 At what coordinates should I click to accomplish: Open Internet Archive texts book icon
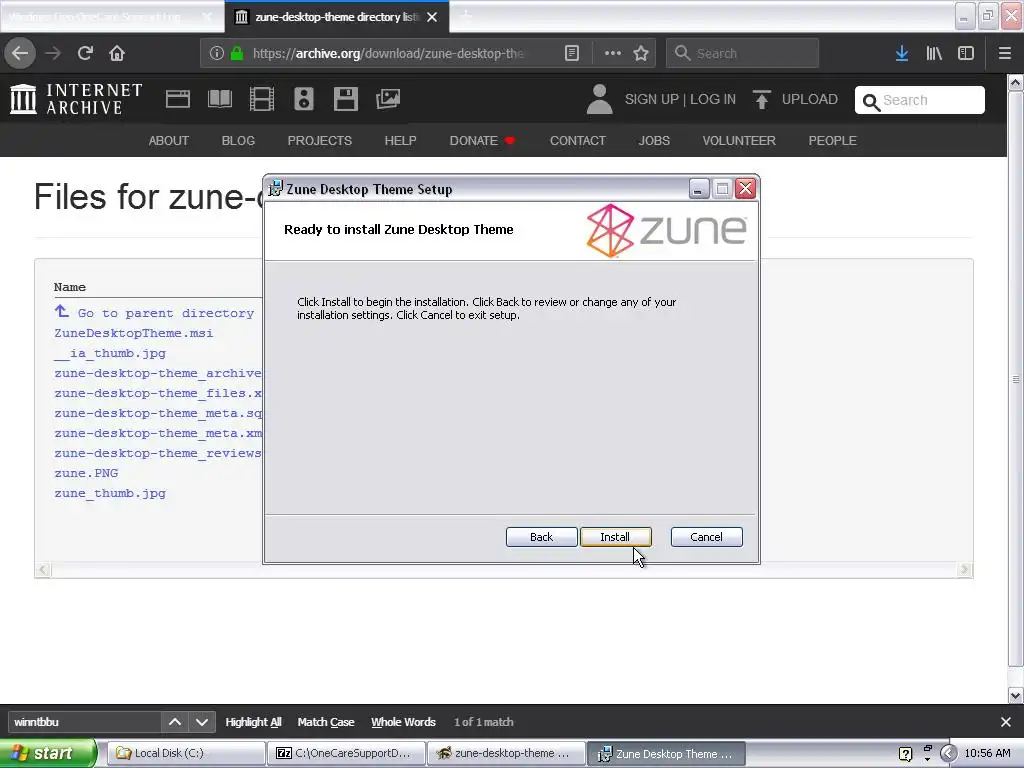pos(219,99)
